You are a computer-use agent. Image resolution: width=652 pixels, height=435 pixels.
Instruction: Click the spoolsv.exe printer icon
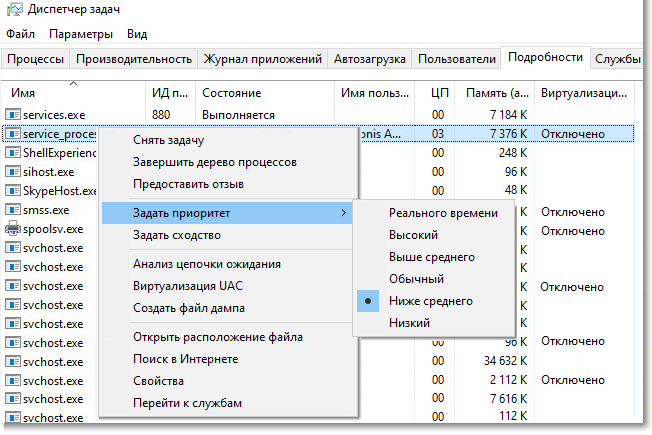(x=13, y=229)
